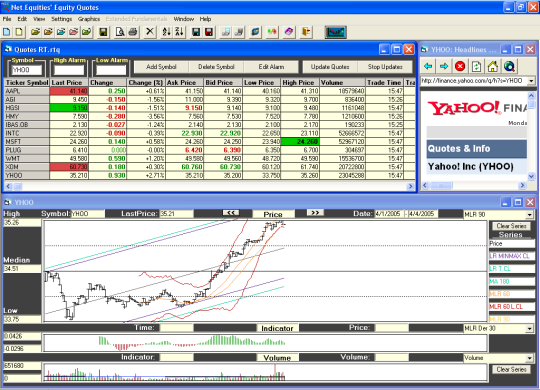Click the black X delete toolbar icon
Screen dimensions: 540x390
click(x=150, y=32)
